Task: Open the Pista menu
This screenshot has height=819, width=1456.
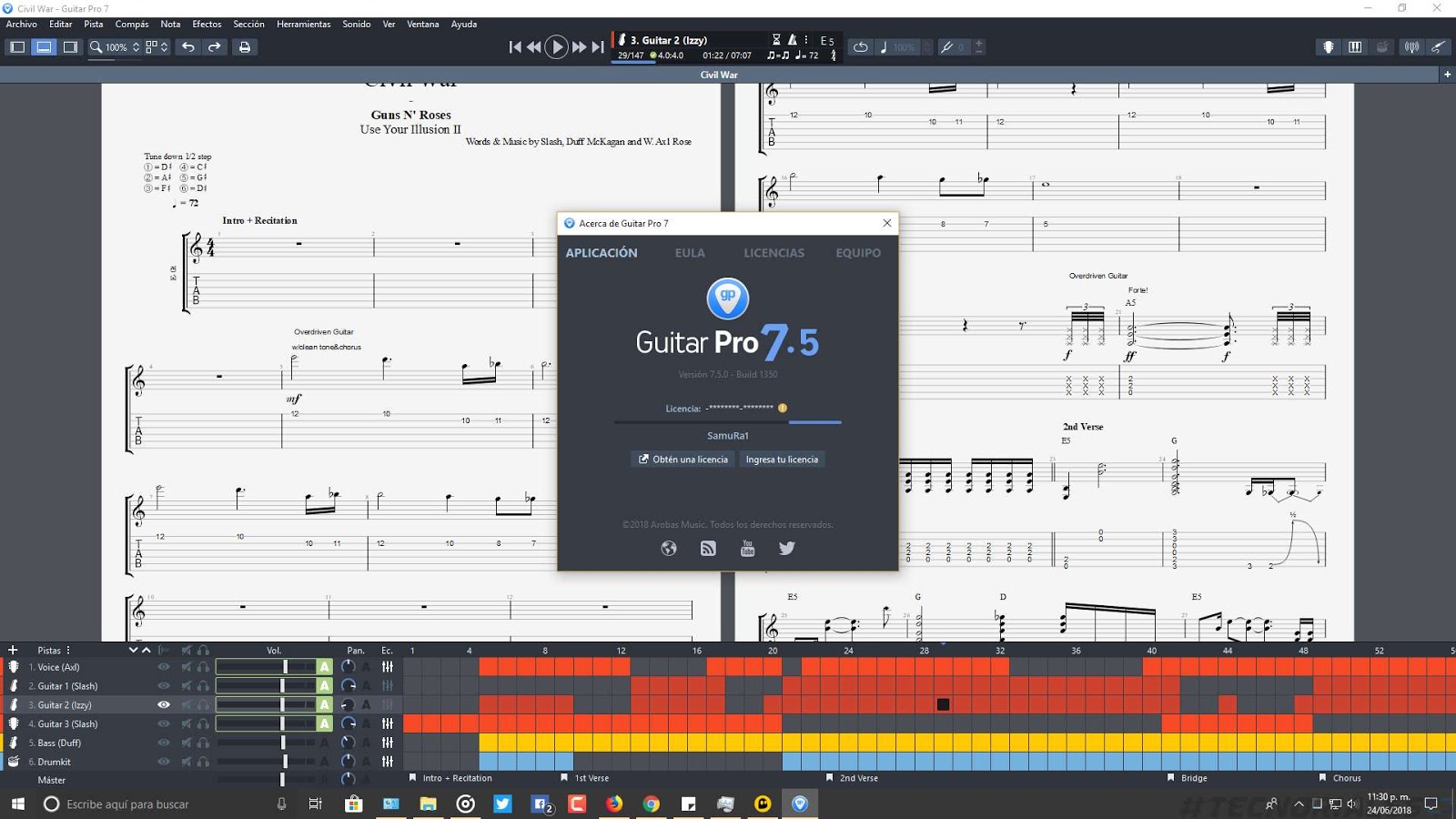Action: pyautogui.click(x=94, y=25)
